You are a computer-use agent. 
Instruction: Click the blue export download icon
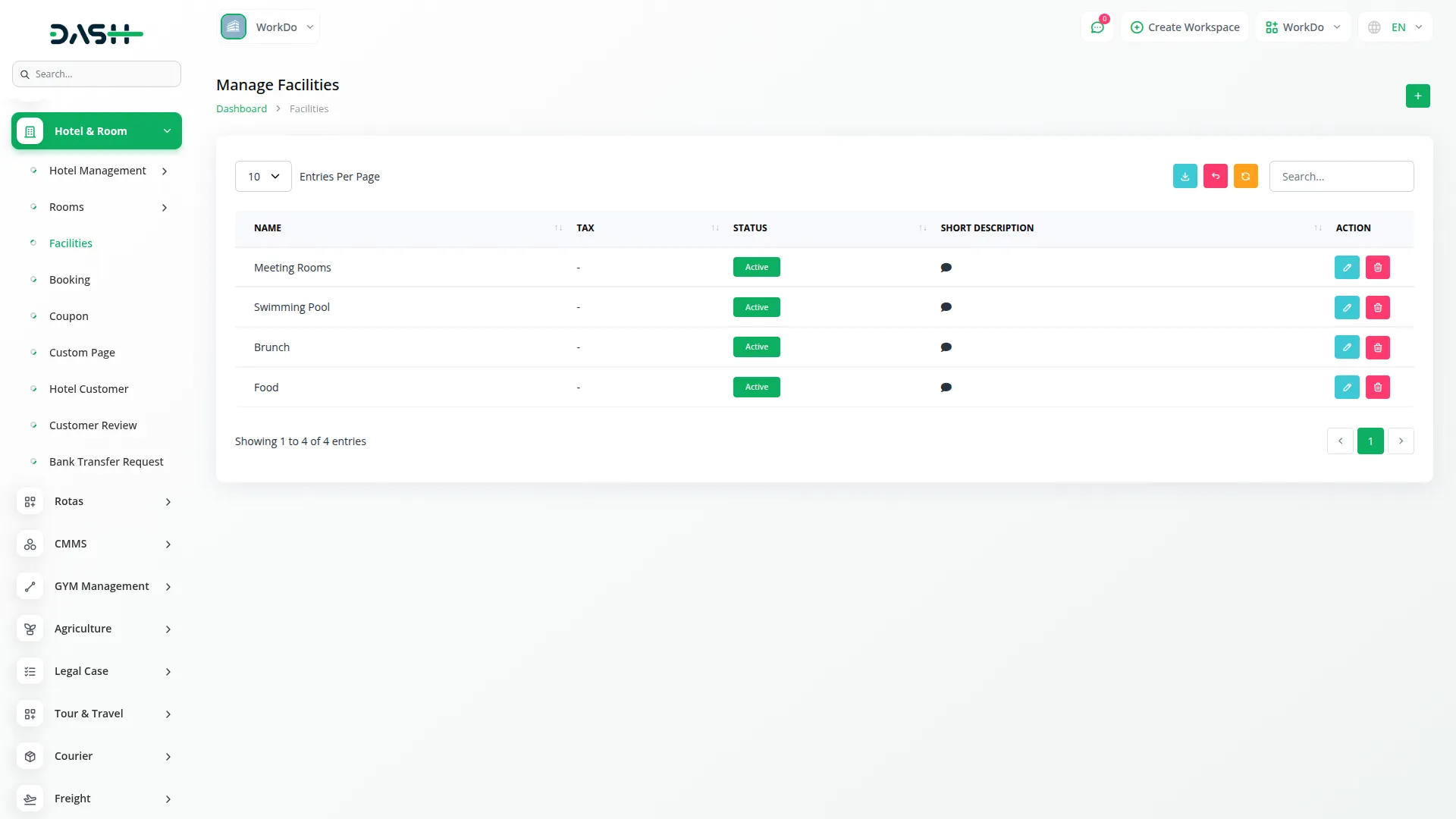[1185, 176]
